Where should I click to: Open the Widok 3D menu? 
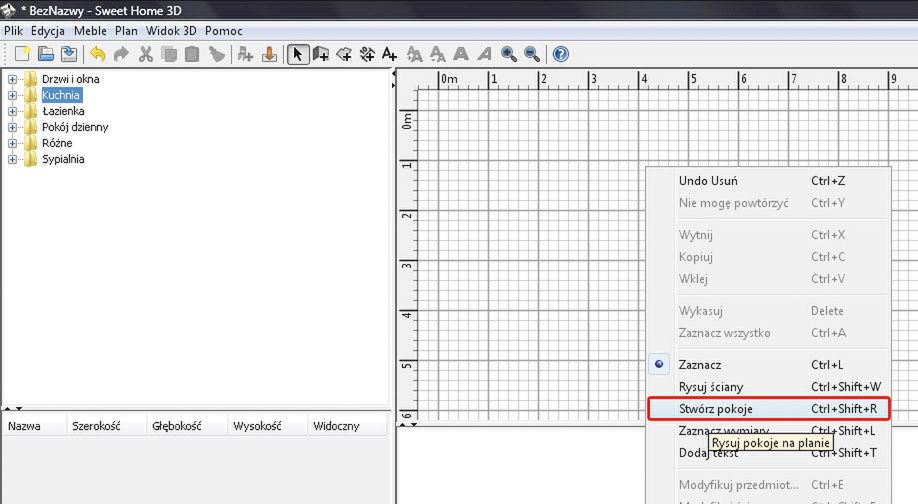pyautogui.click(x=171, y=31)
